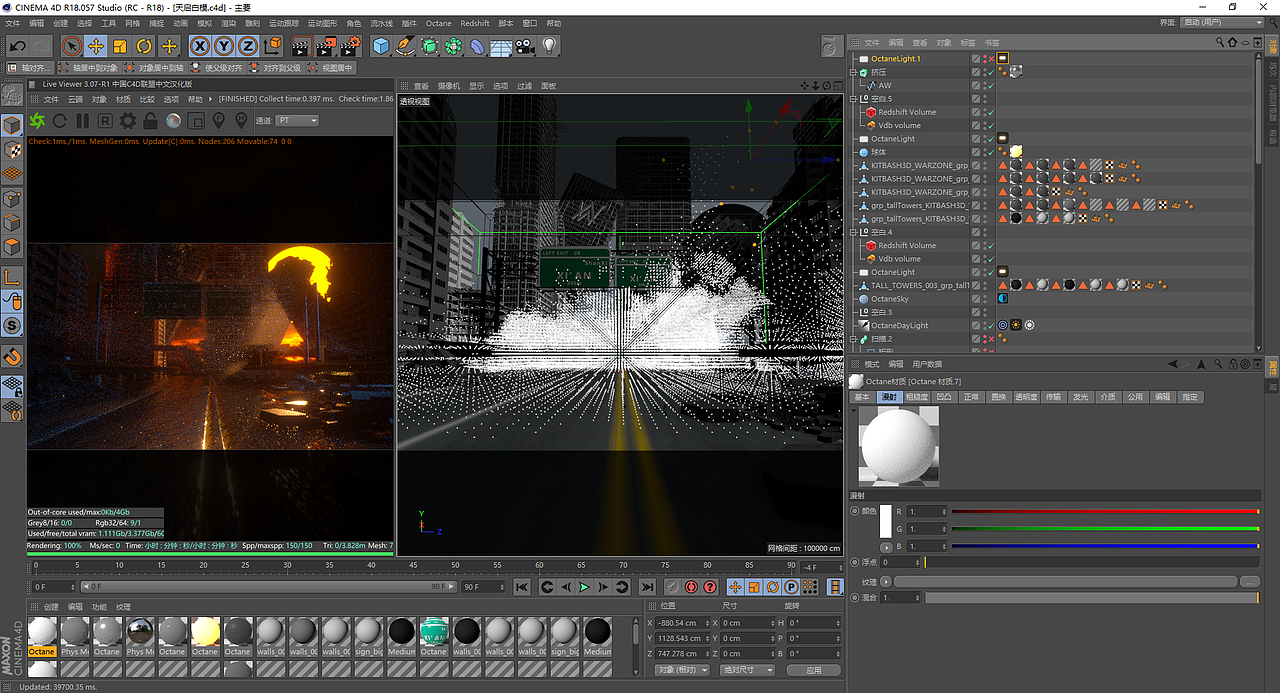Click the Camera object icon in toolbar

point(525,46)
